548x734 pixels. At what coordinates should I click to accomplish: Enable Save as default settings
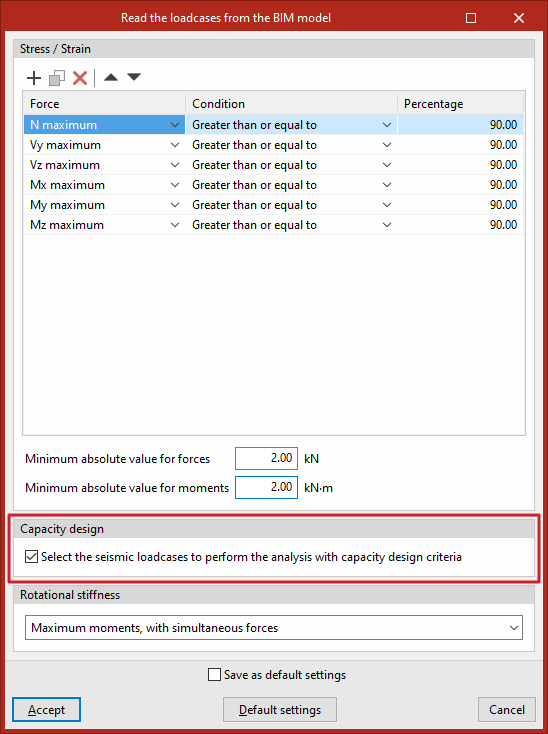pos(214,675)
